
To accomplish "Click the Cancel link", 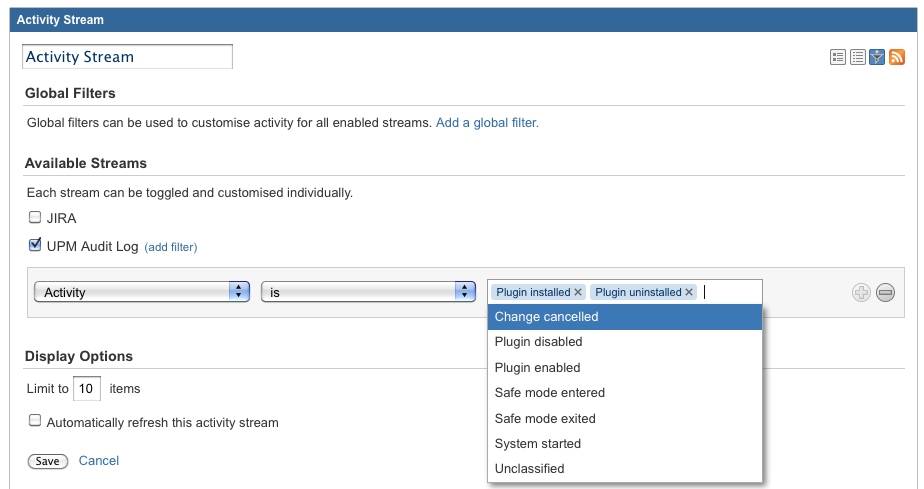I will pyautogui.click(x=99, y=461).
